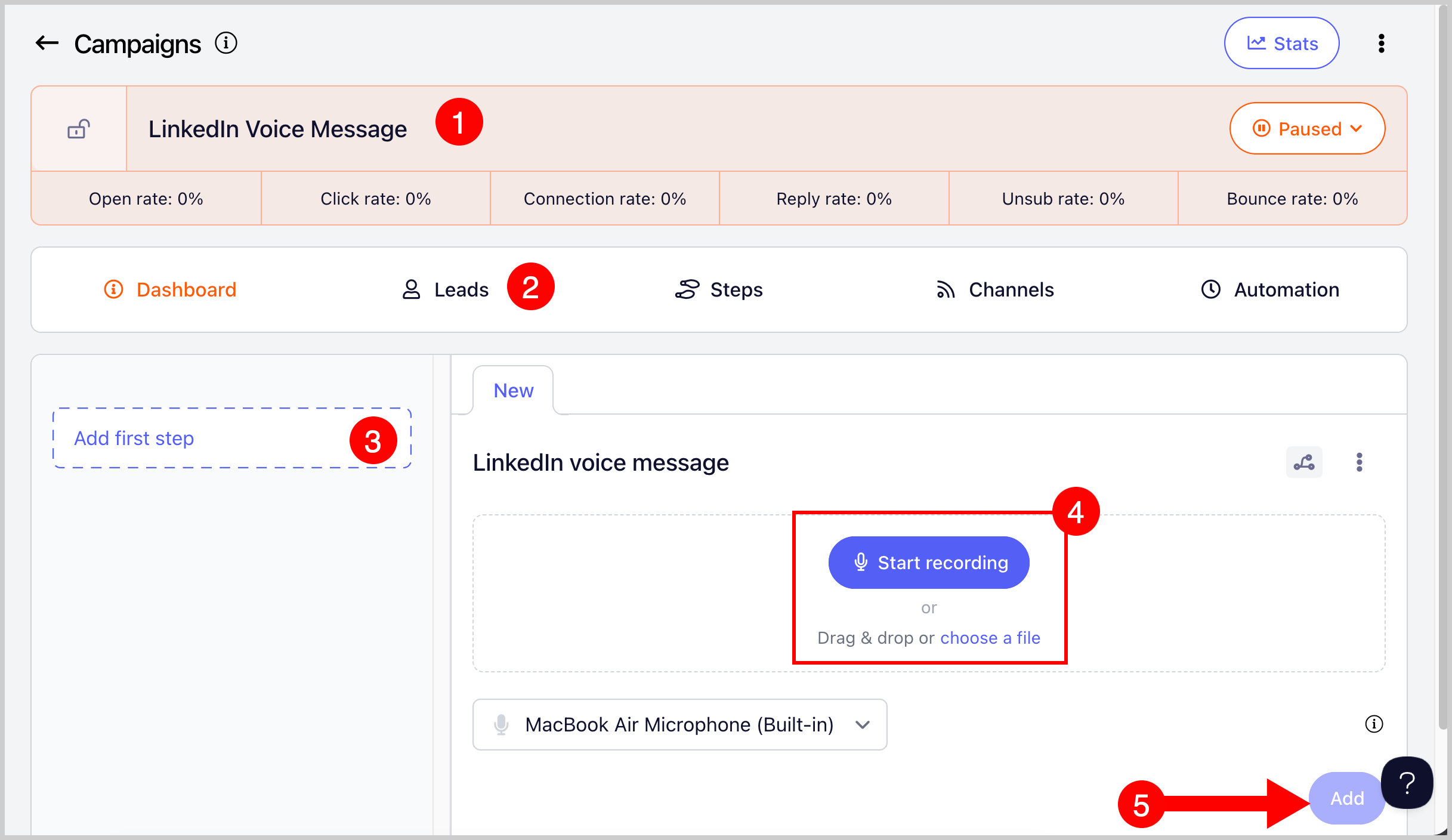Image resolution: width=1452 pixels, height=840 pixels.
Task: Click the Add button
Action: tap(1347, 798)
